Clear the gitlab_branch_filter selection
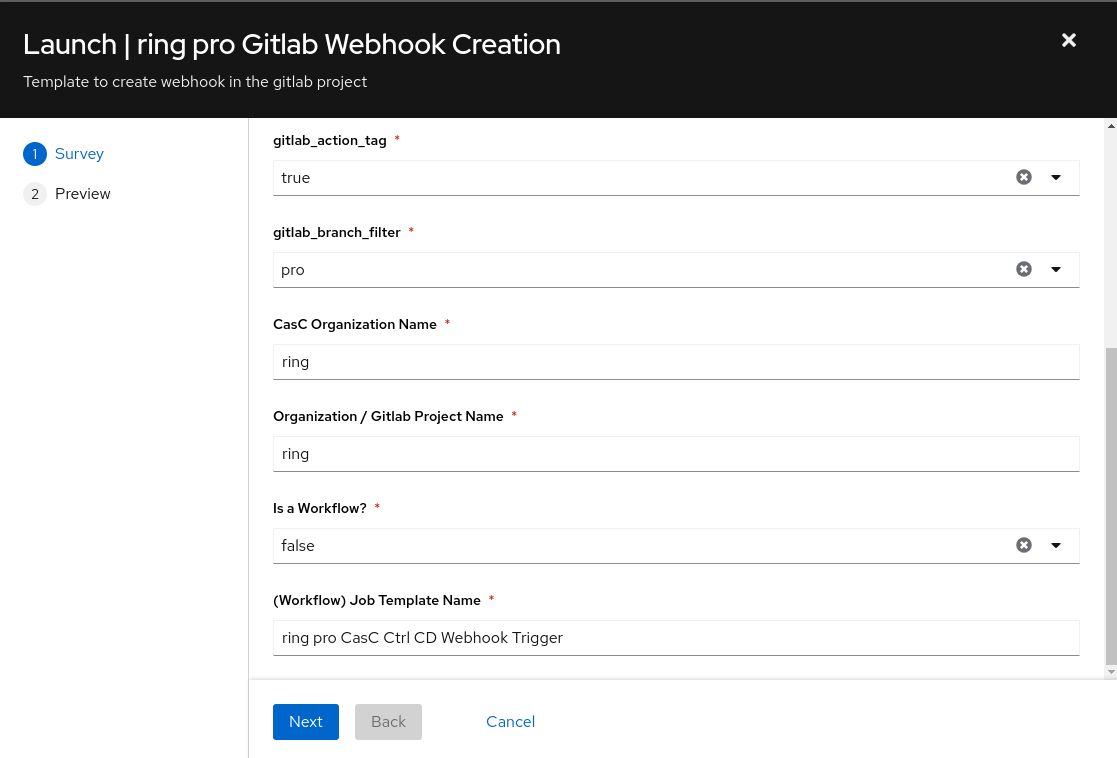The height and width of the screenshot is (758, 1117). [x=1024, y=269]
